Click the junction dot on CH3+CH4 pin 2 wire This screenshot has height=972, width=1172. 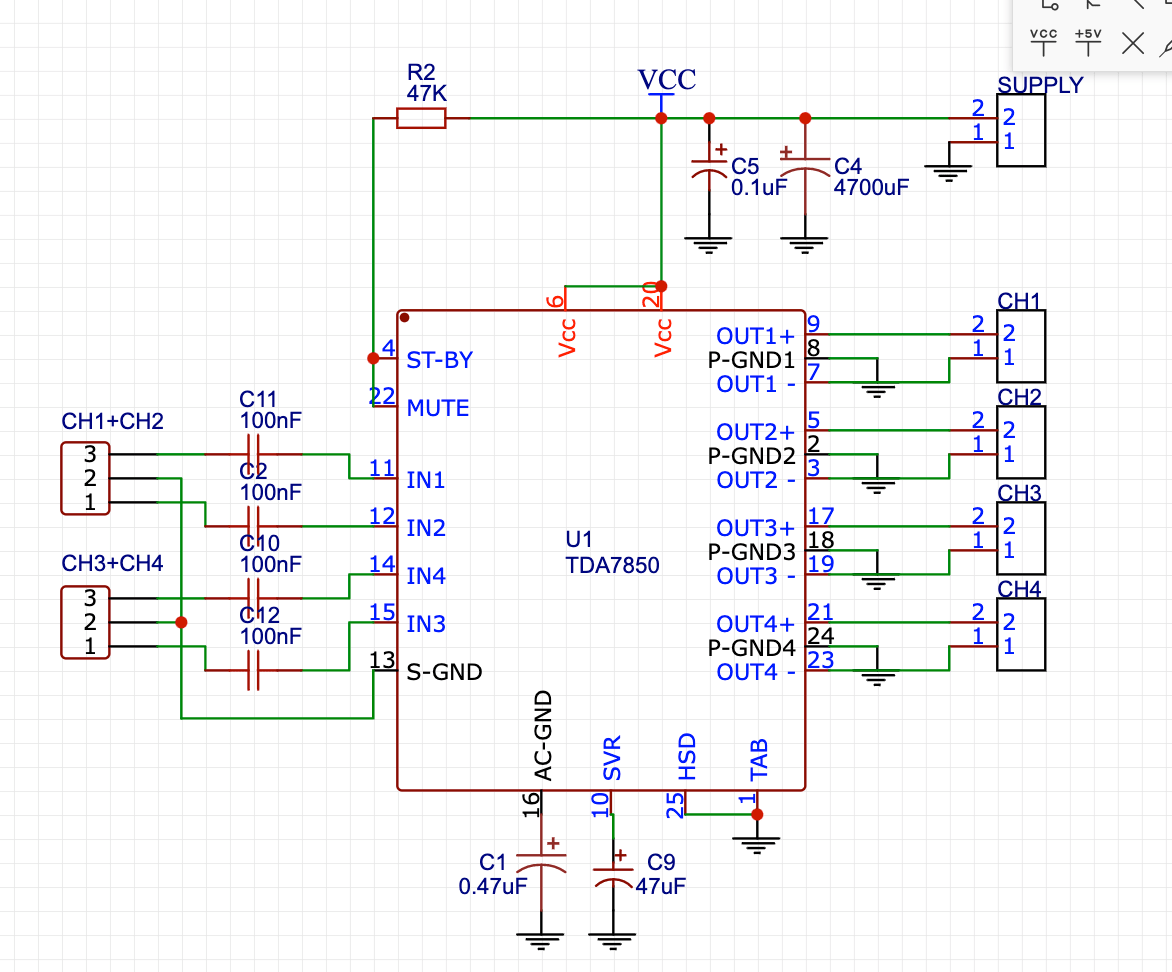(181, 622)
